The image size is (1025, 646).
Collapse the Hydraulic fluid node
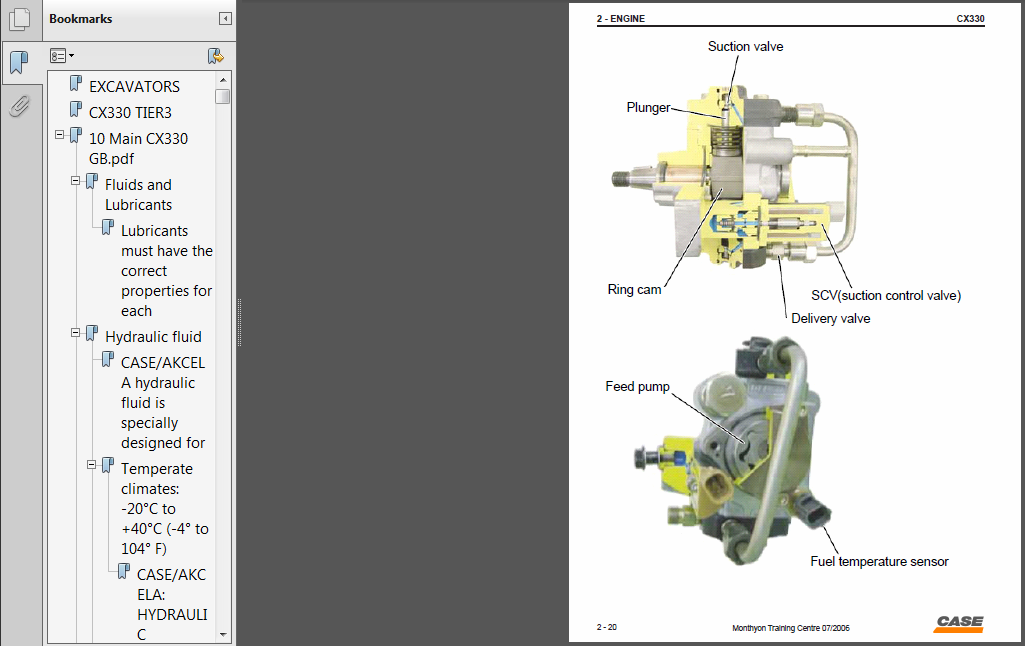pos(75,333)
